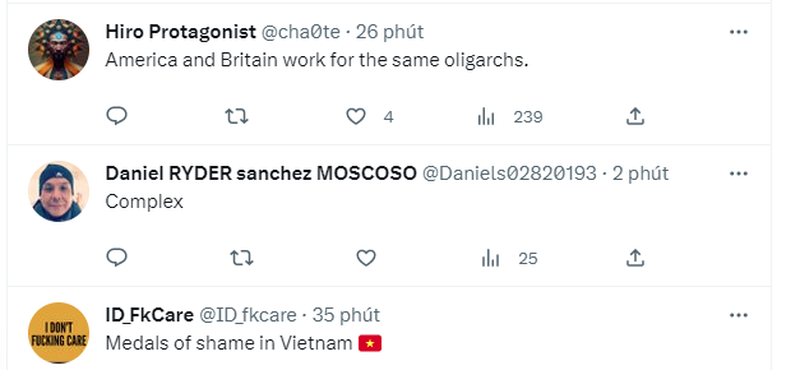Open Daniel RYDER's avatar photo

click(58, 191)
